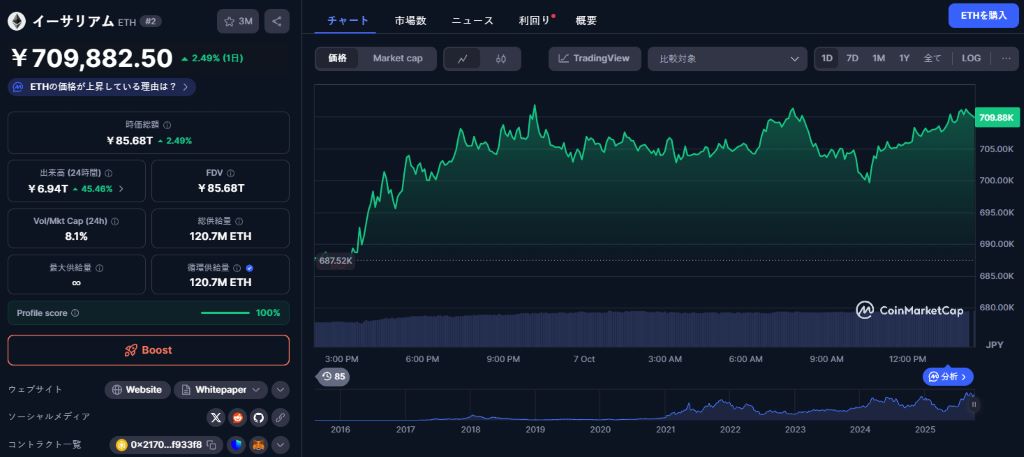This screenshot has width=1024, height=457.
Task: Expand the contract list chevron
Action: 280,445
